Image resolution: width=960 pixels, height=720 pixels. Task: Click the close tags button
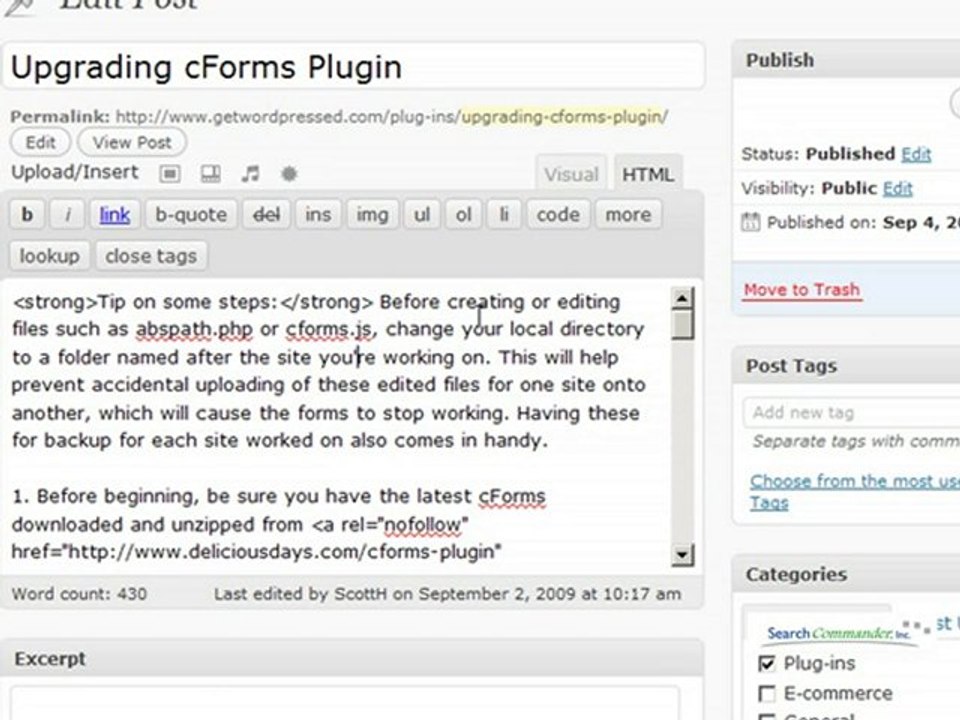[x=151, y=256]
